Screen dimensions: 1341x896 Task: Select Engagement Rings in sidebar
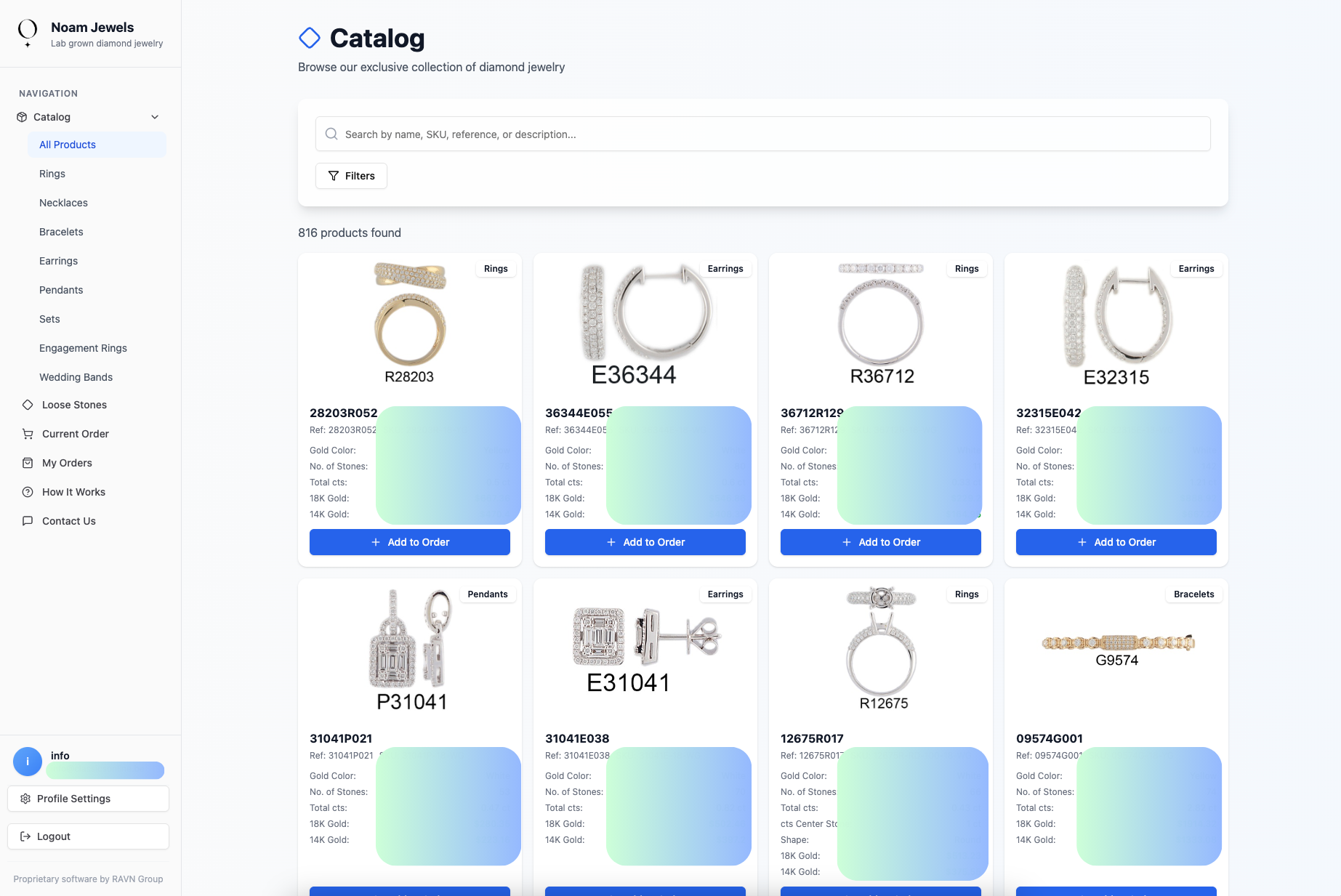tap(83, 348)
